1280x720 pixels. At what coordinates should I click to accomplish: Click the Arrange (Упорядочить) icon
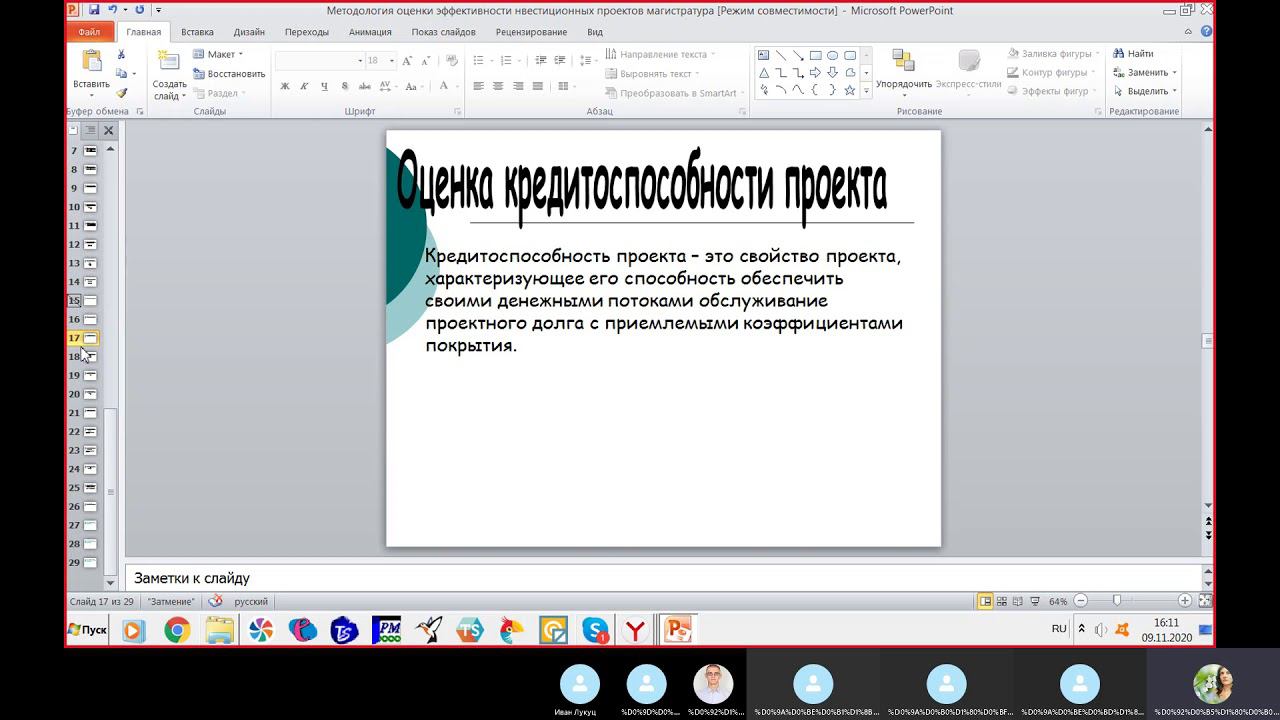(x=903, y=62)
